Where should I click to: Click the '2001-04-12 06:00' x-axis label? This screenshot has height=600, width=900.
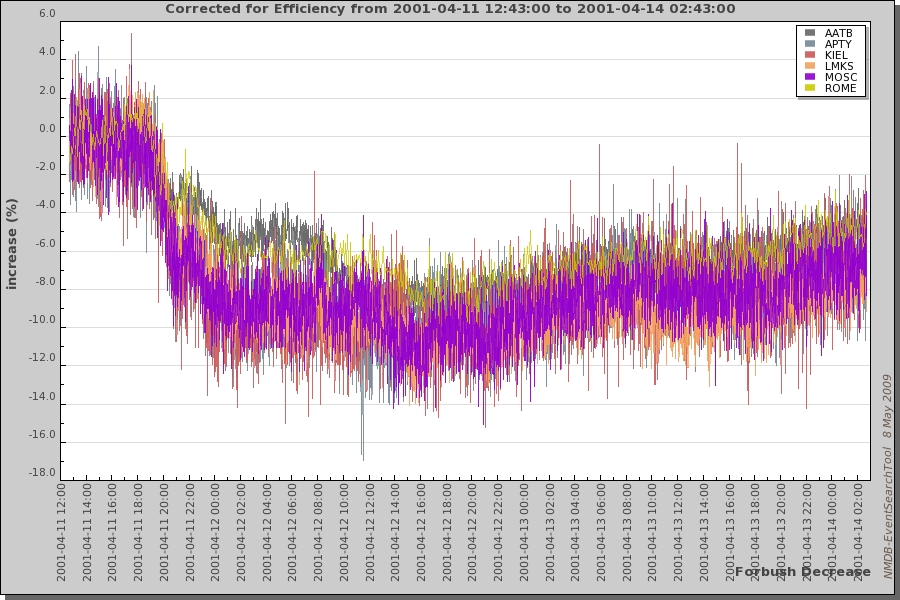292,532
